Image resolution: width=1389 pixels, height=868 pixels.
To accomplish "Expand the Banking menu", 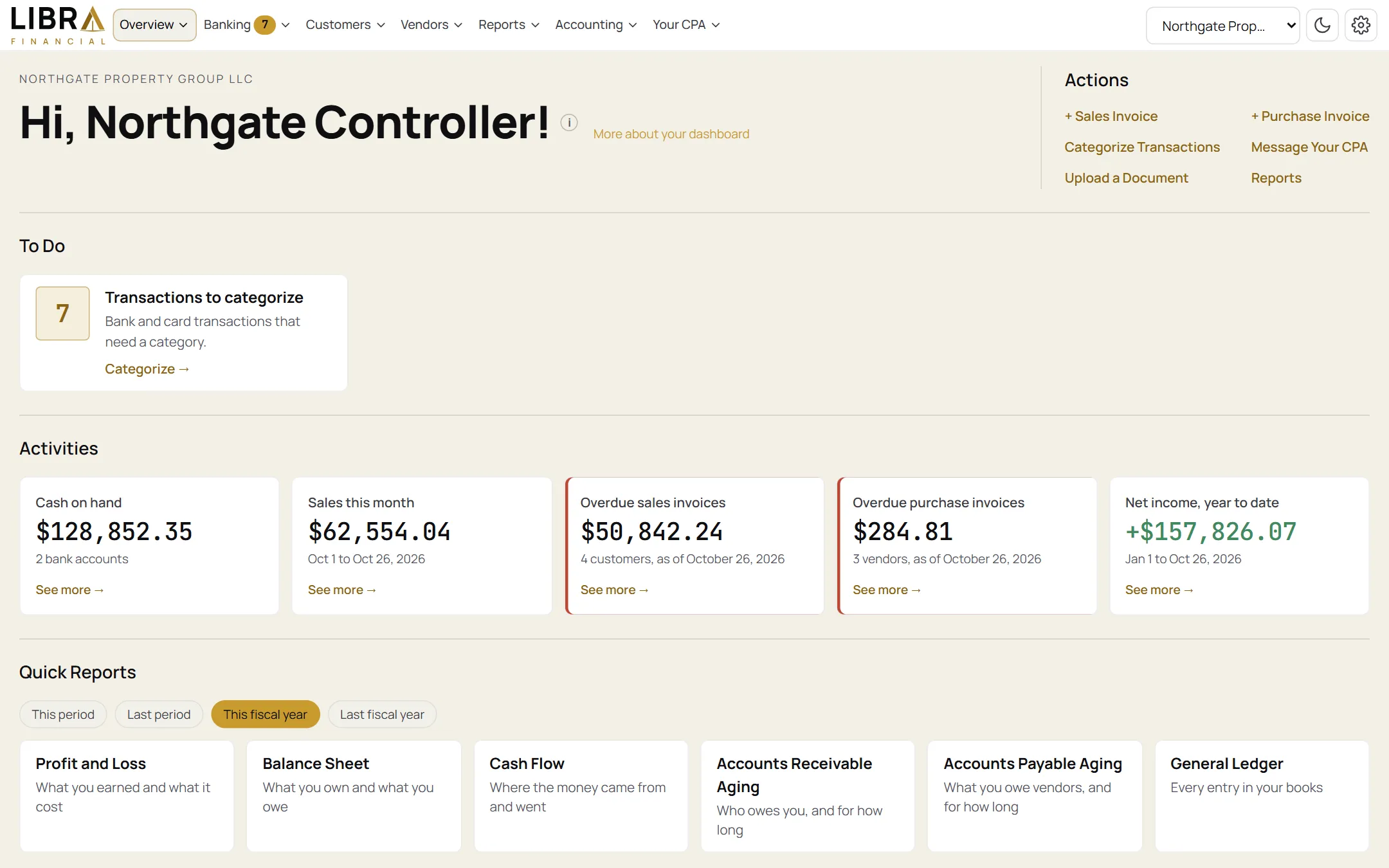I will click(x=247, y=24).
